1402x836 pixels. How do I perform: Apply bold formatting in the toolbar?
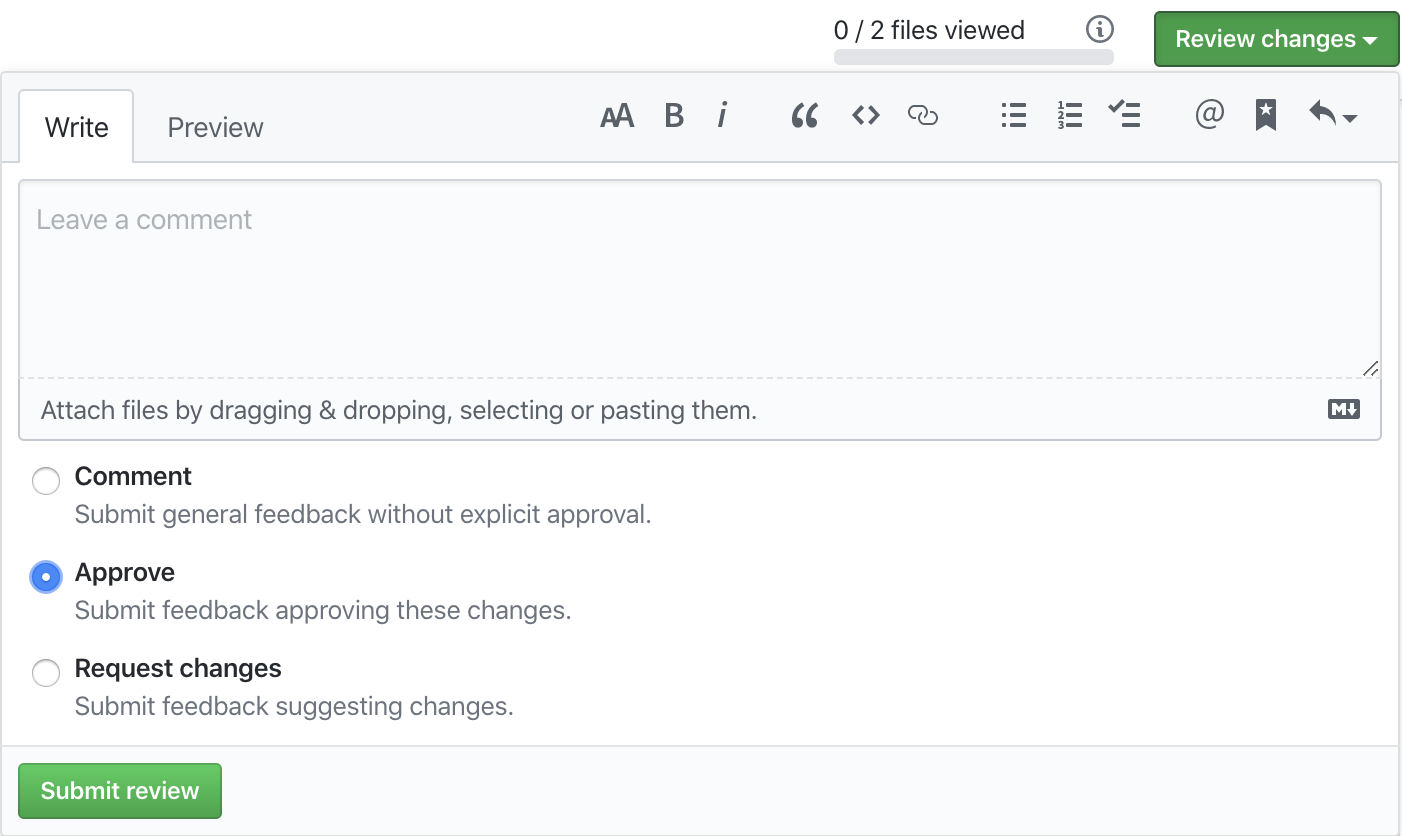point(673,115)
